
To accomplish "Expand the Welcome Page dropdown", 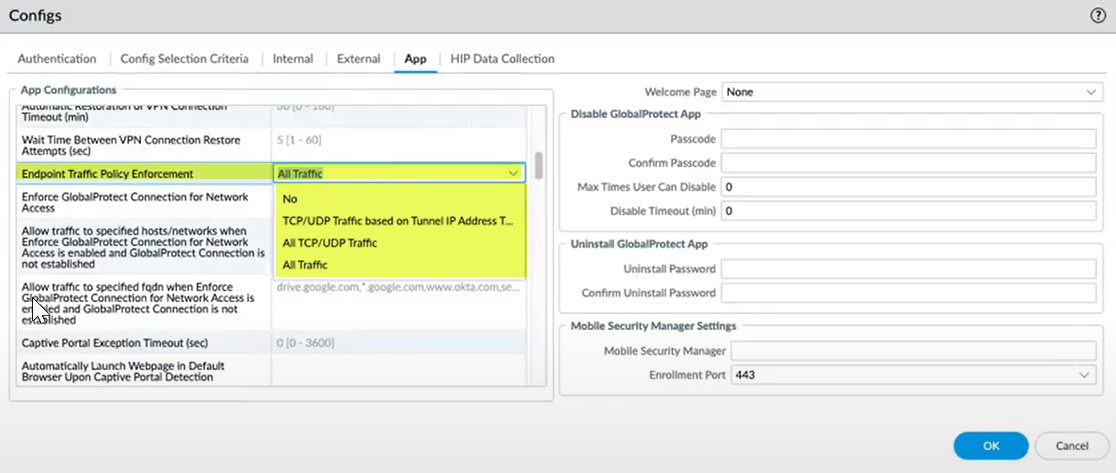I will tap(1088, 92).
